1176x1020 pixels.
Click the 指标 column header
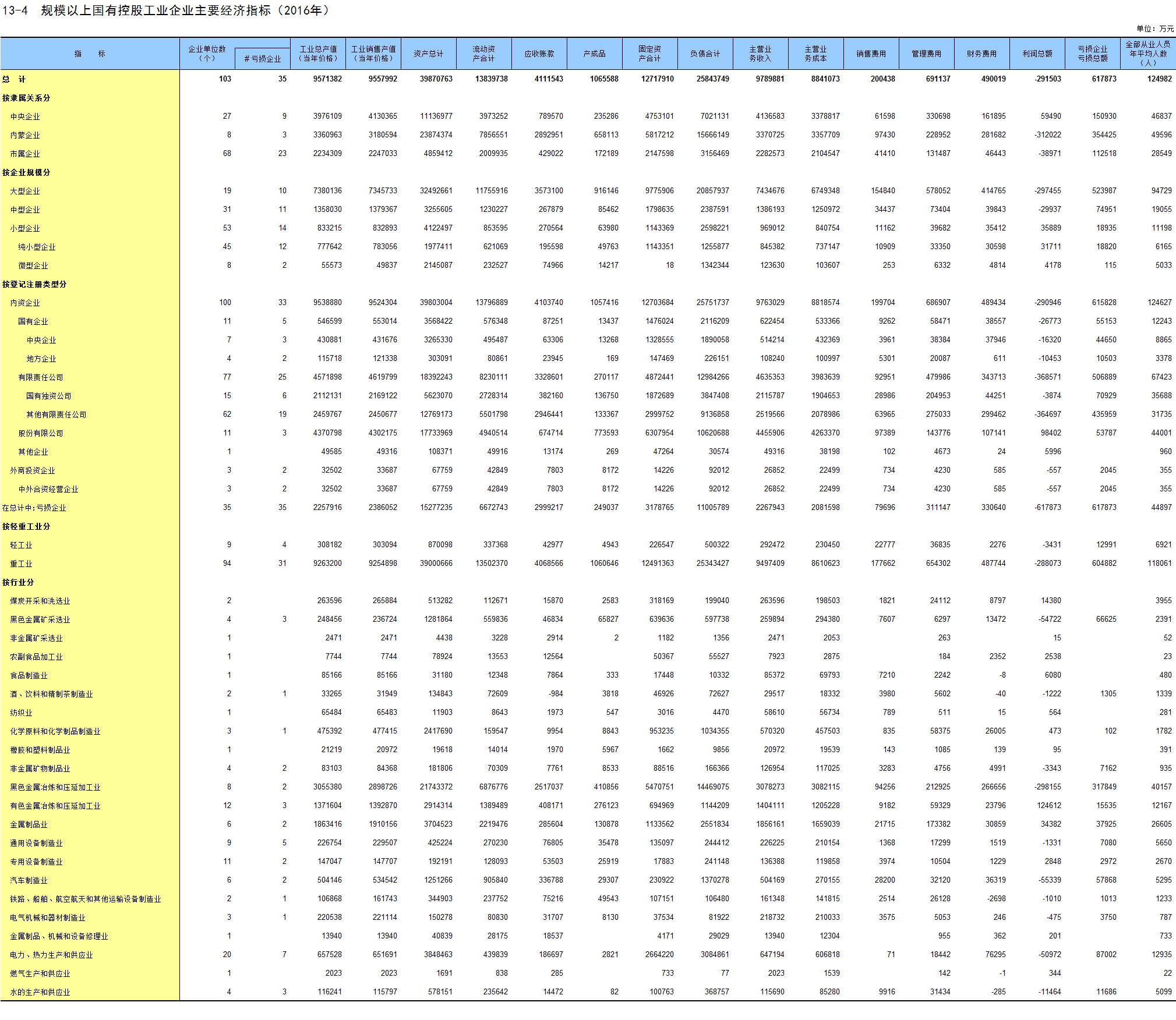coord(90,54)
